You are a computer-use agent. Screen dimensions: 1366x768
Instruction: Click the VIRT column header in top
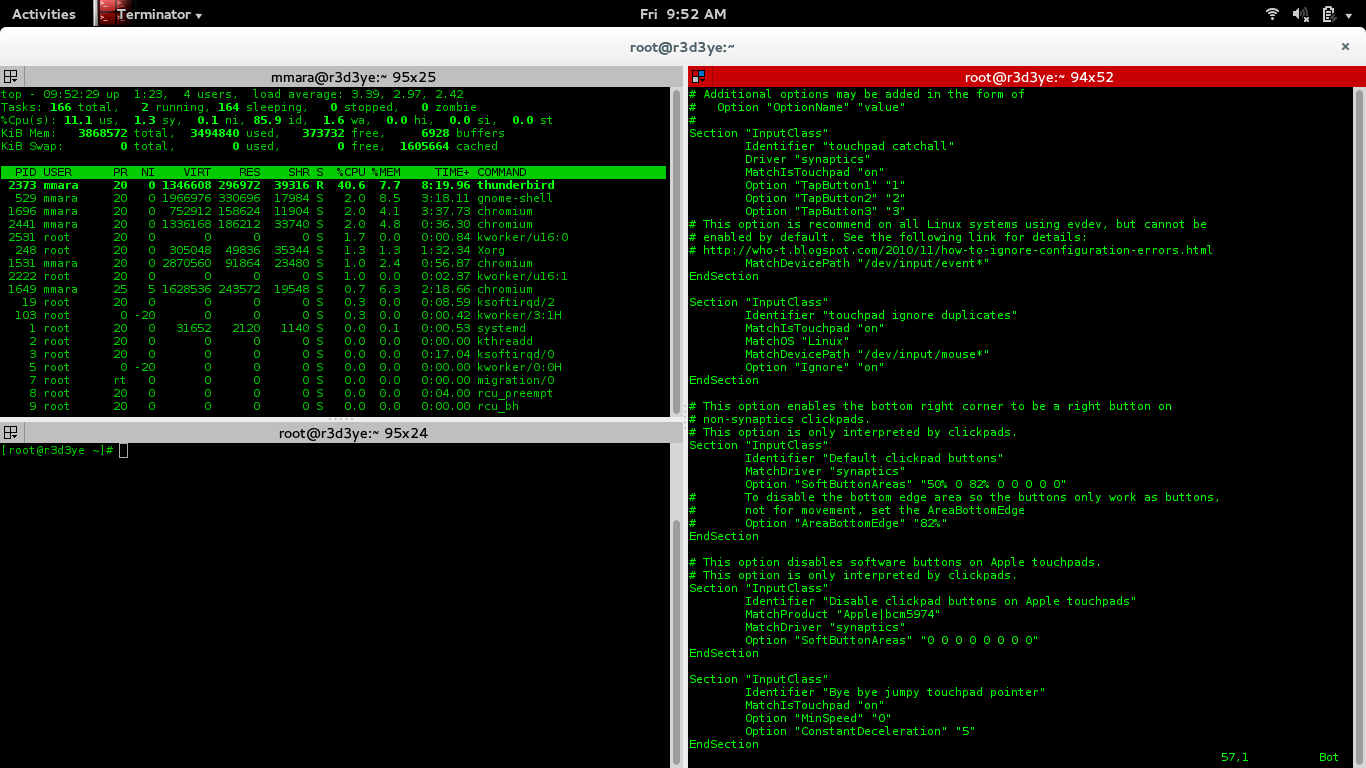tap(198, 172)
